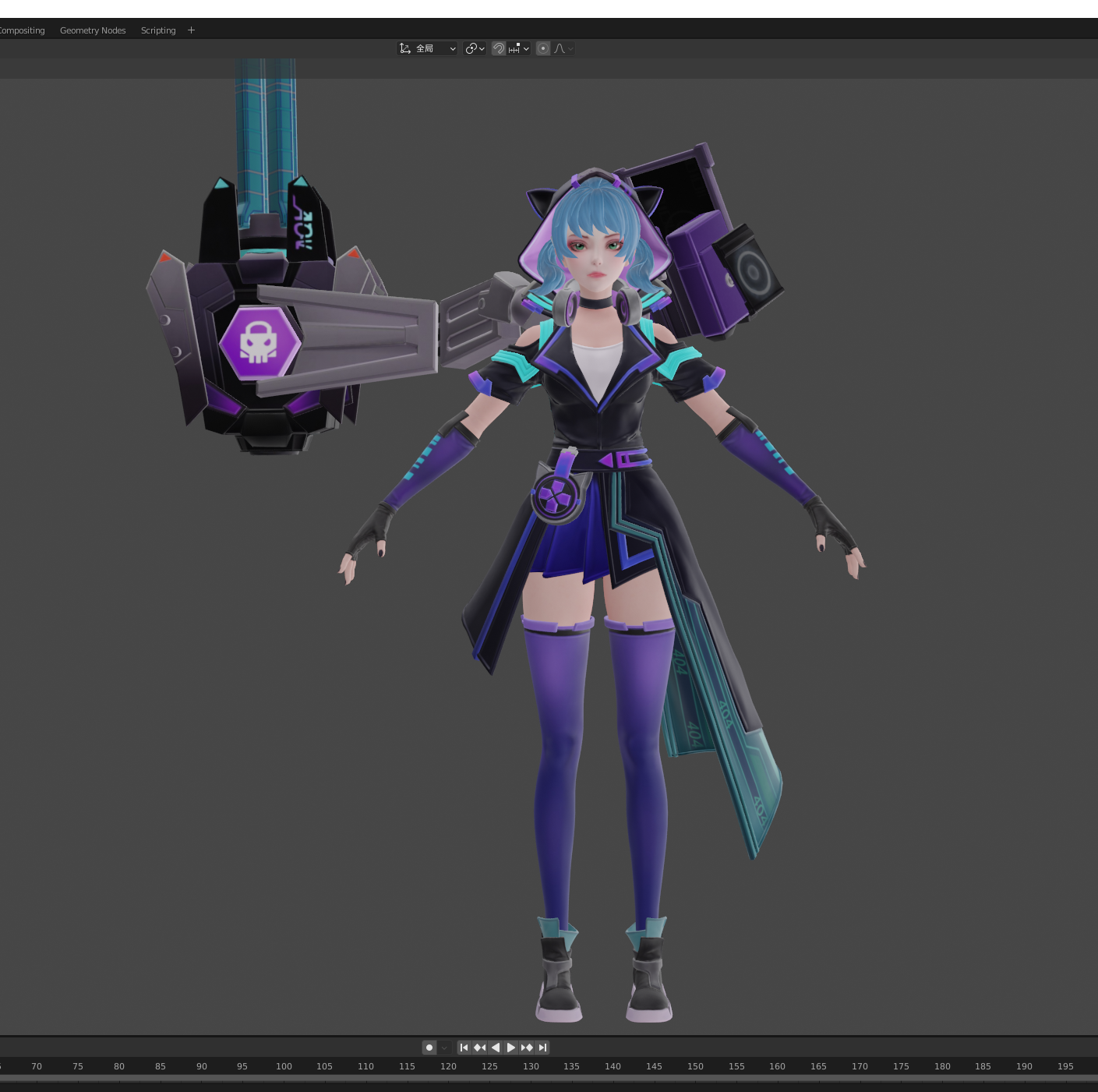Open the pivot point dropdown
Screen dimensions: 1098x1092
point(475,48)
